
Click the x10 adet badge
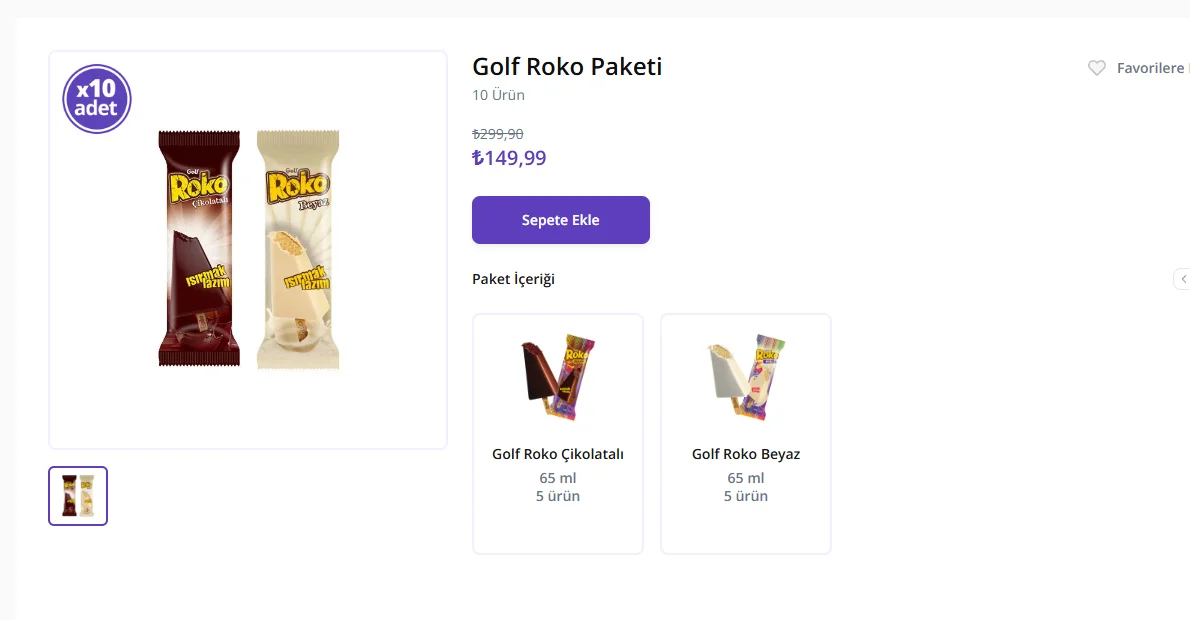pyautogui.click(x=97, y=99)
